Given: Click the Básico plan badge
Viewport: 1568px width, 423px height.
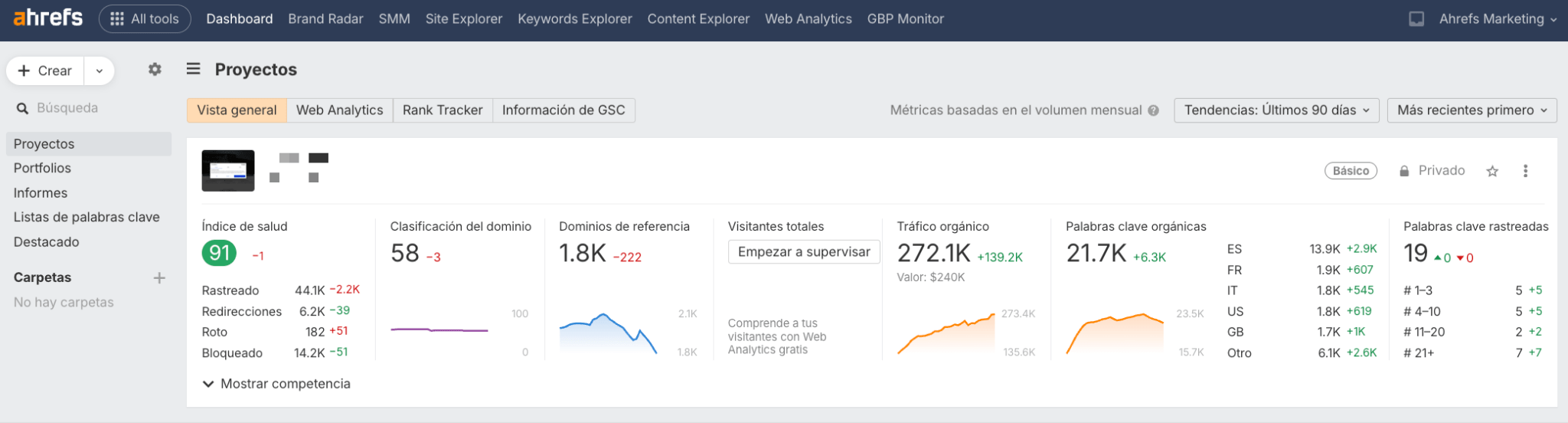Looking at the screenshot, I should 1351,171.
